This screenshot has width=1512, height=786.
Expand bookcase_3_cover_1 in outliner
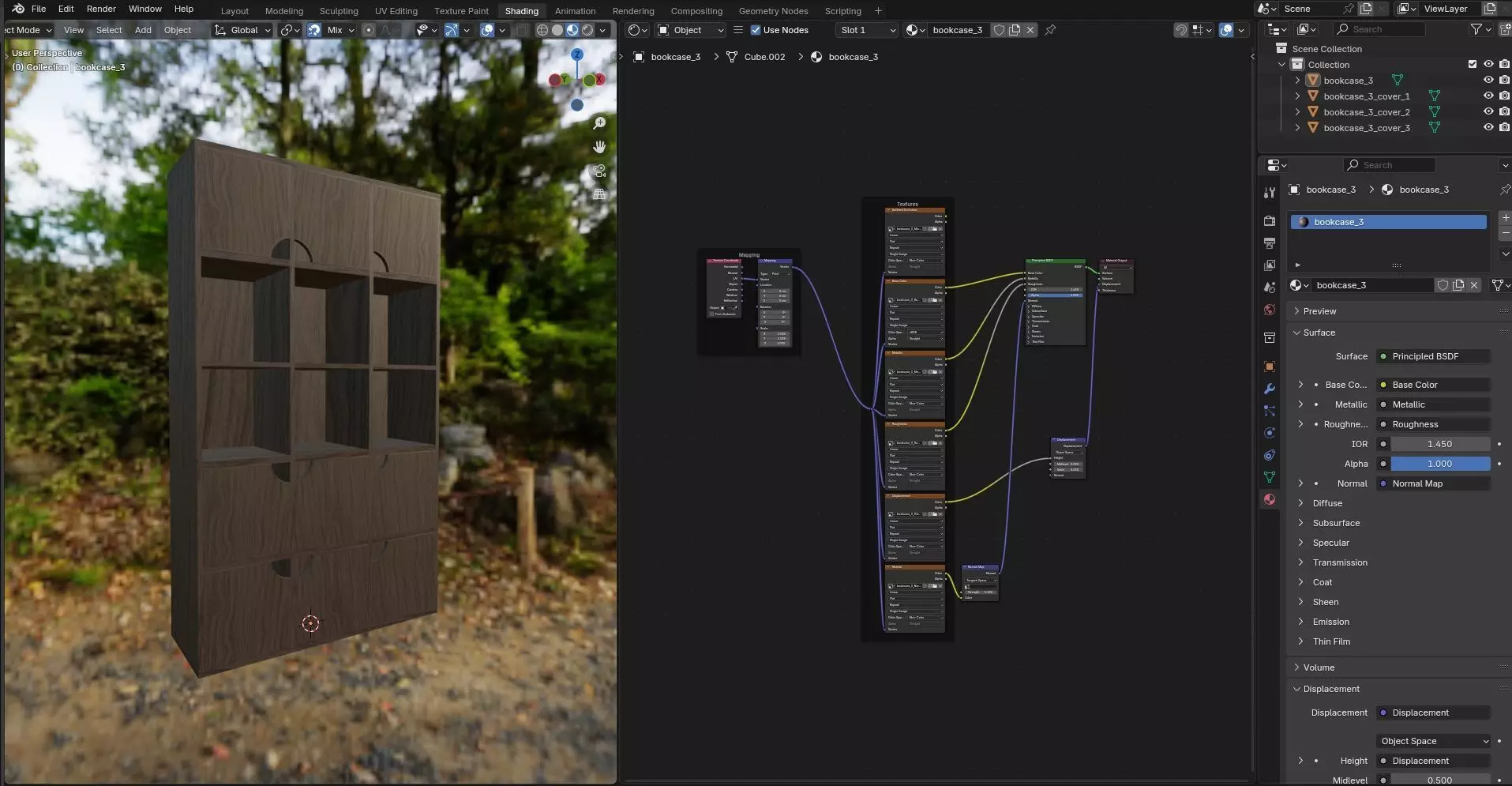(x=1297, y=96)
